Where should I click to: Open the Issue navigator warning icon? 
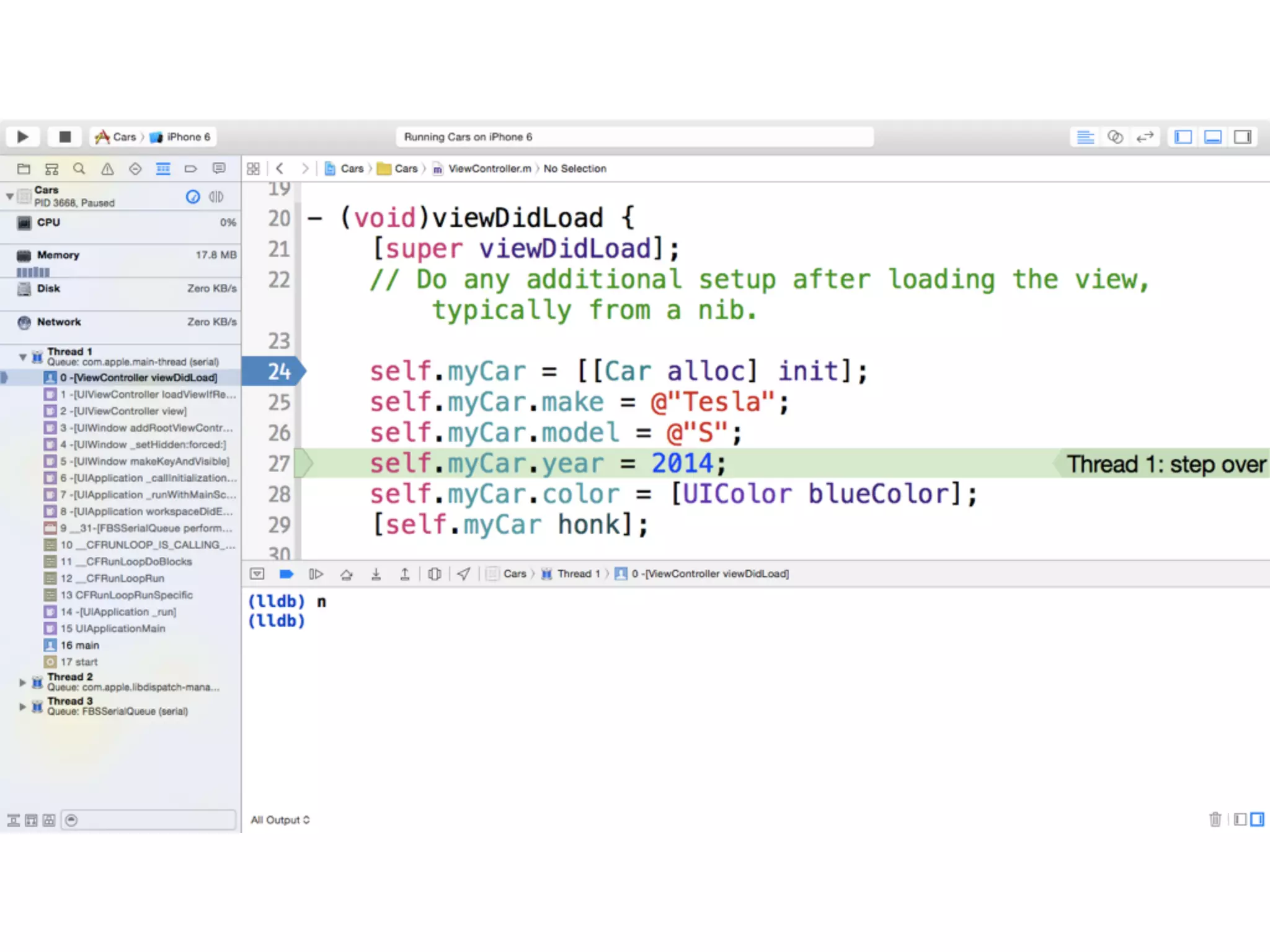(x=107, y=169)
